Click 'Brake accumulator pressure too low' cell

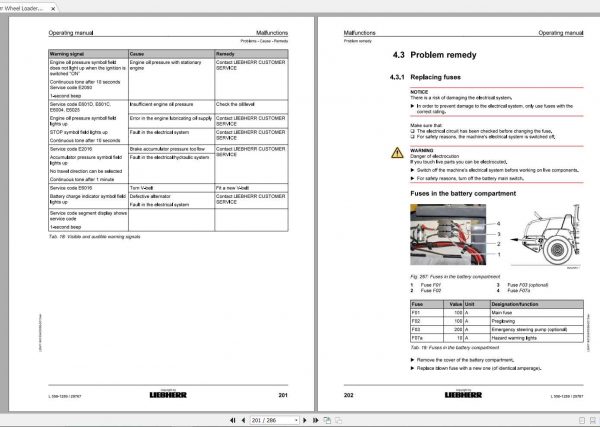click(x=171, y=149)
